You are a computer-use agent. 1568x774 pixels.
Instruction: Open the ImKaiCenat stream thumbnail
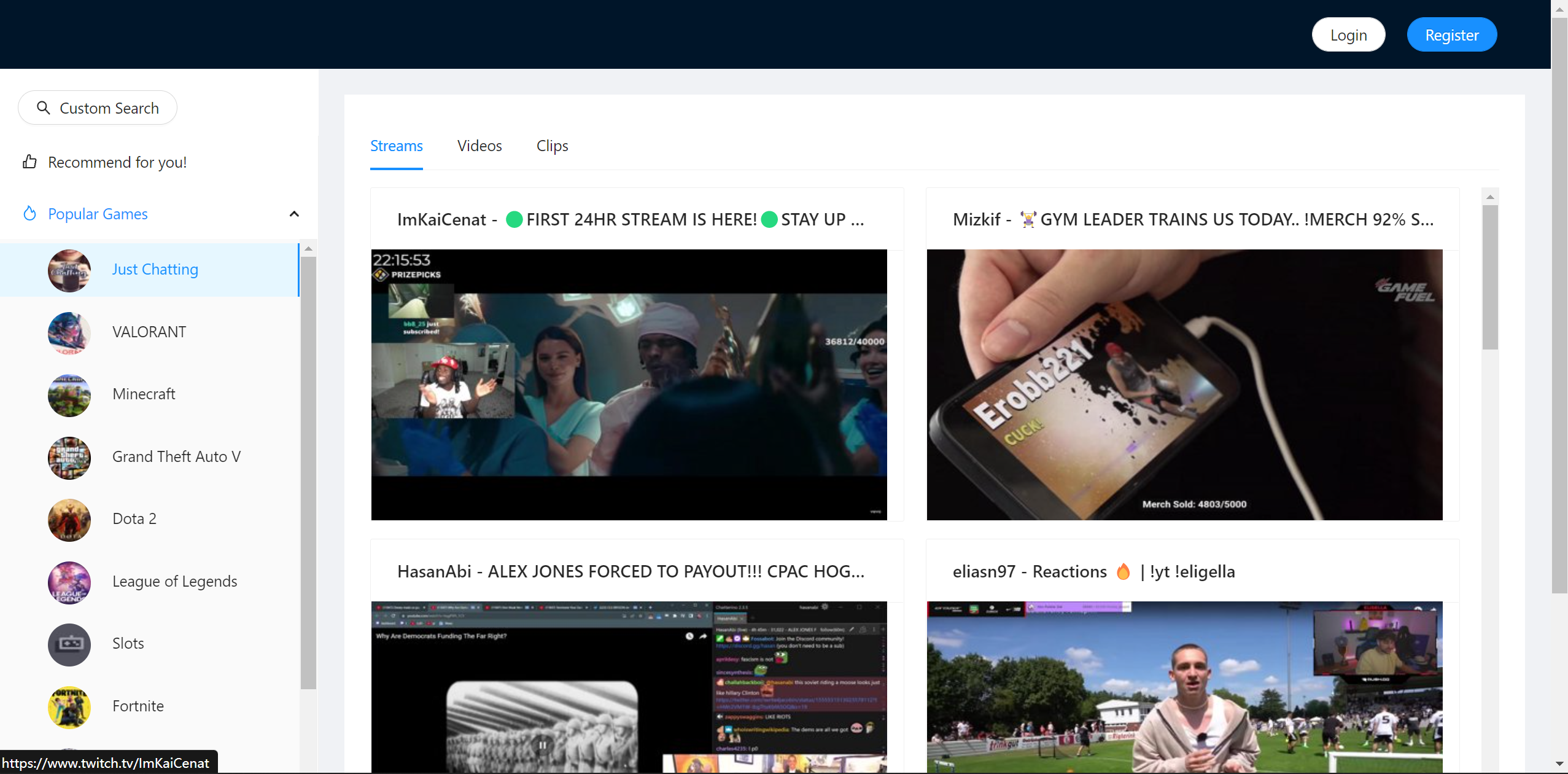[x=629, y=385]
